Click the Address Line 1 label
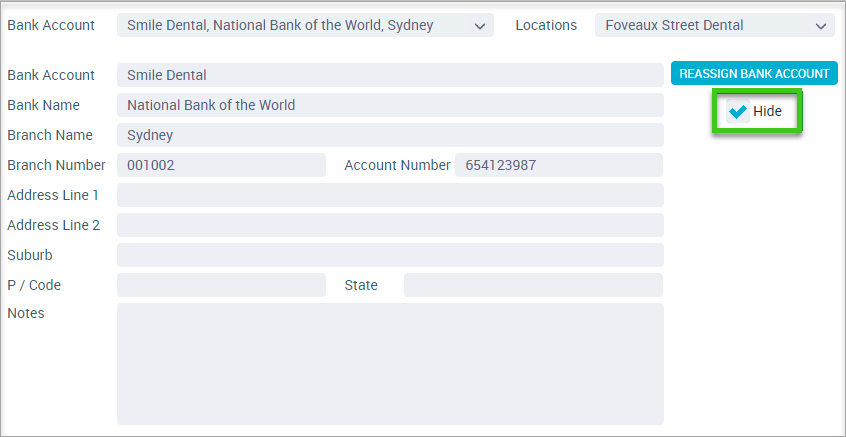The width and height of the screenshot is (846, 437). pos(53,195)
